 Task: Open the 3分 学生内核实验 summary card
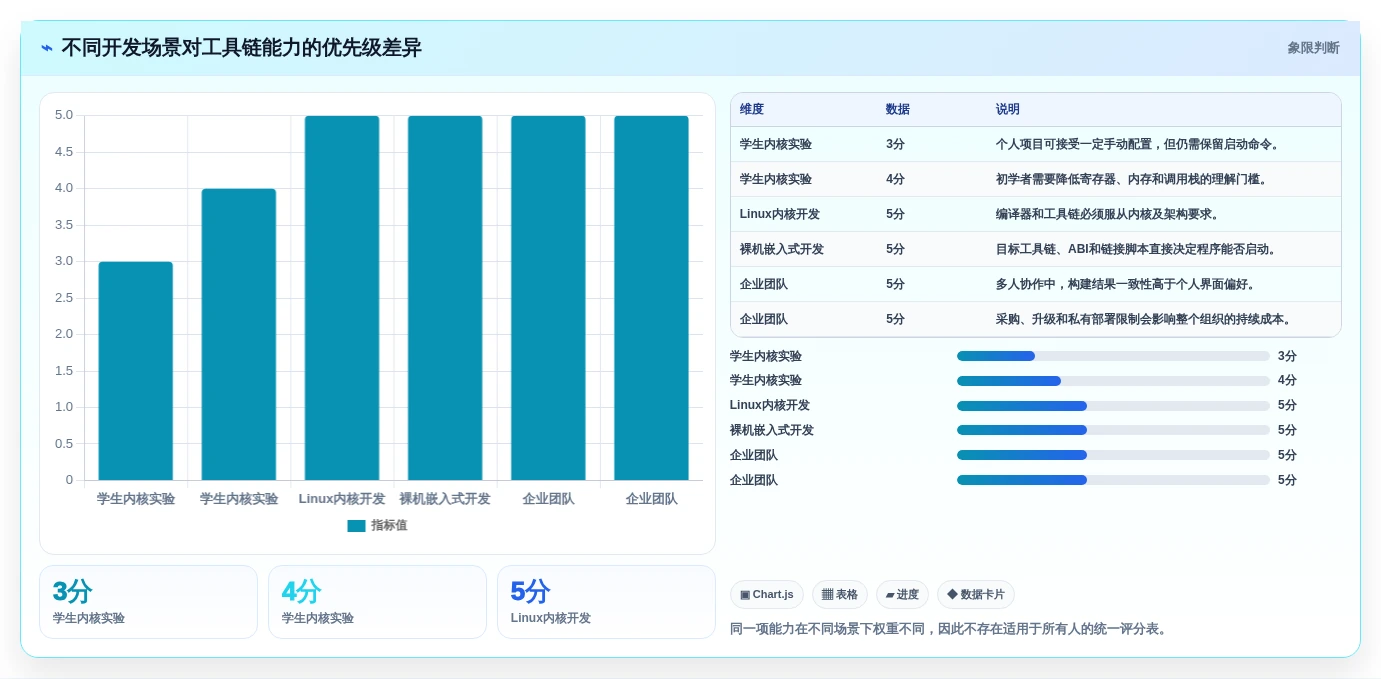click(148, 602)
